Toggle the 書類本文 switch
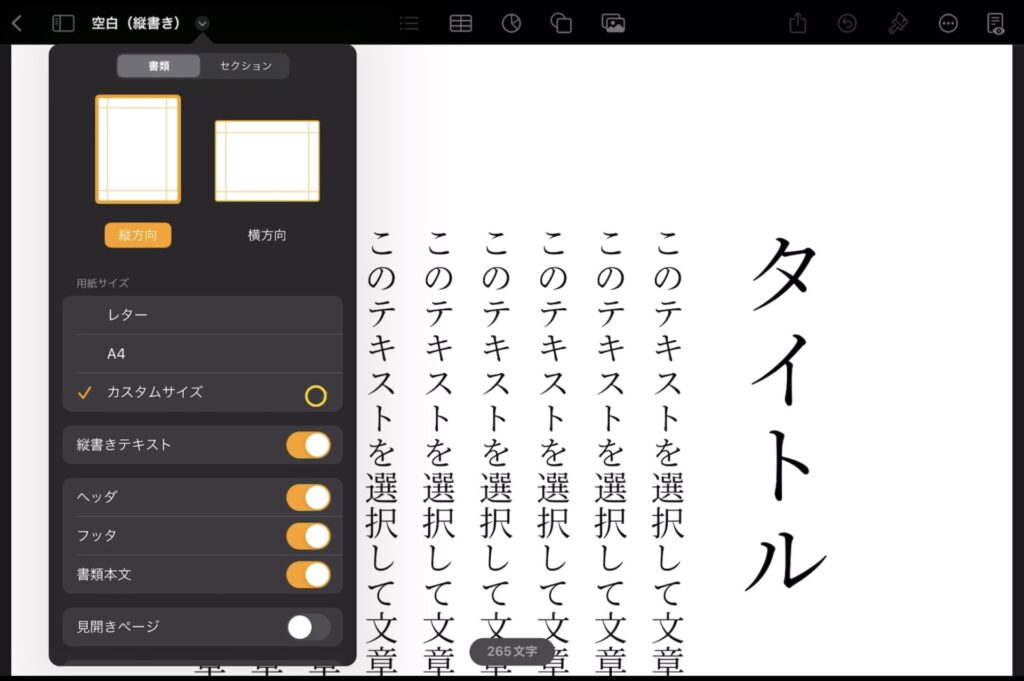 308,575
